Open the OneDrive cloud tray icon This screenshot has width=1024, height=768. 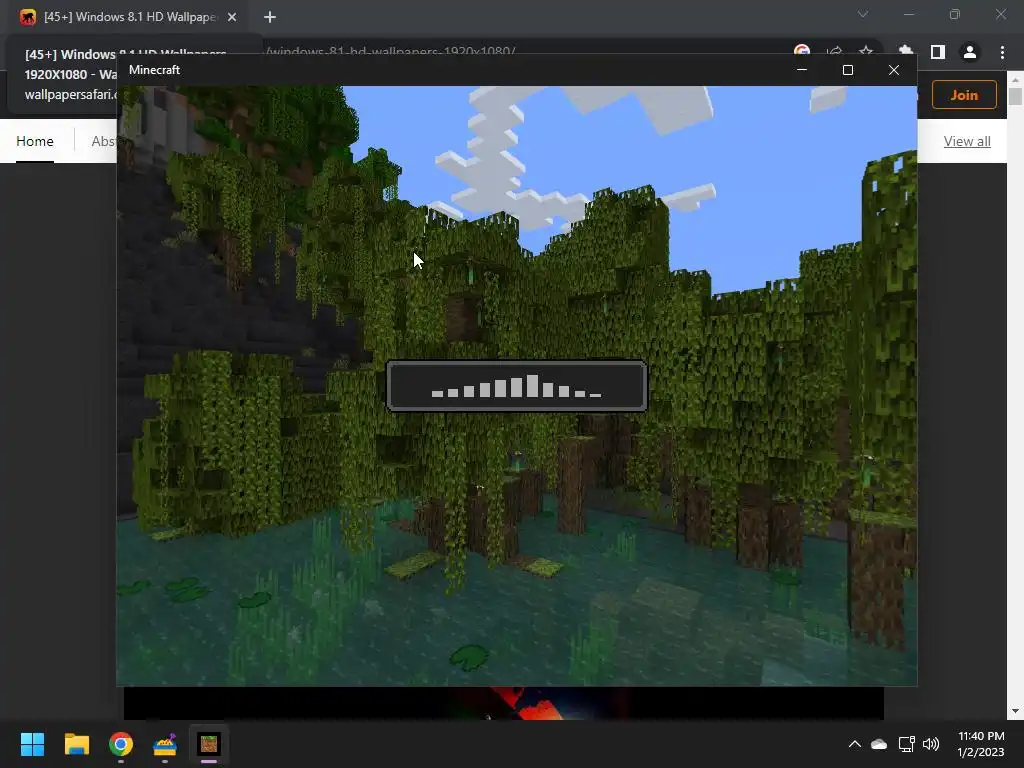pyautogui.click(x=879, y=744)
